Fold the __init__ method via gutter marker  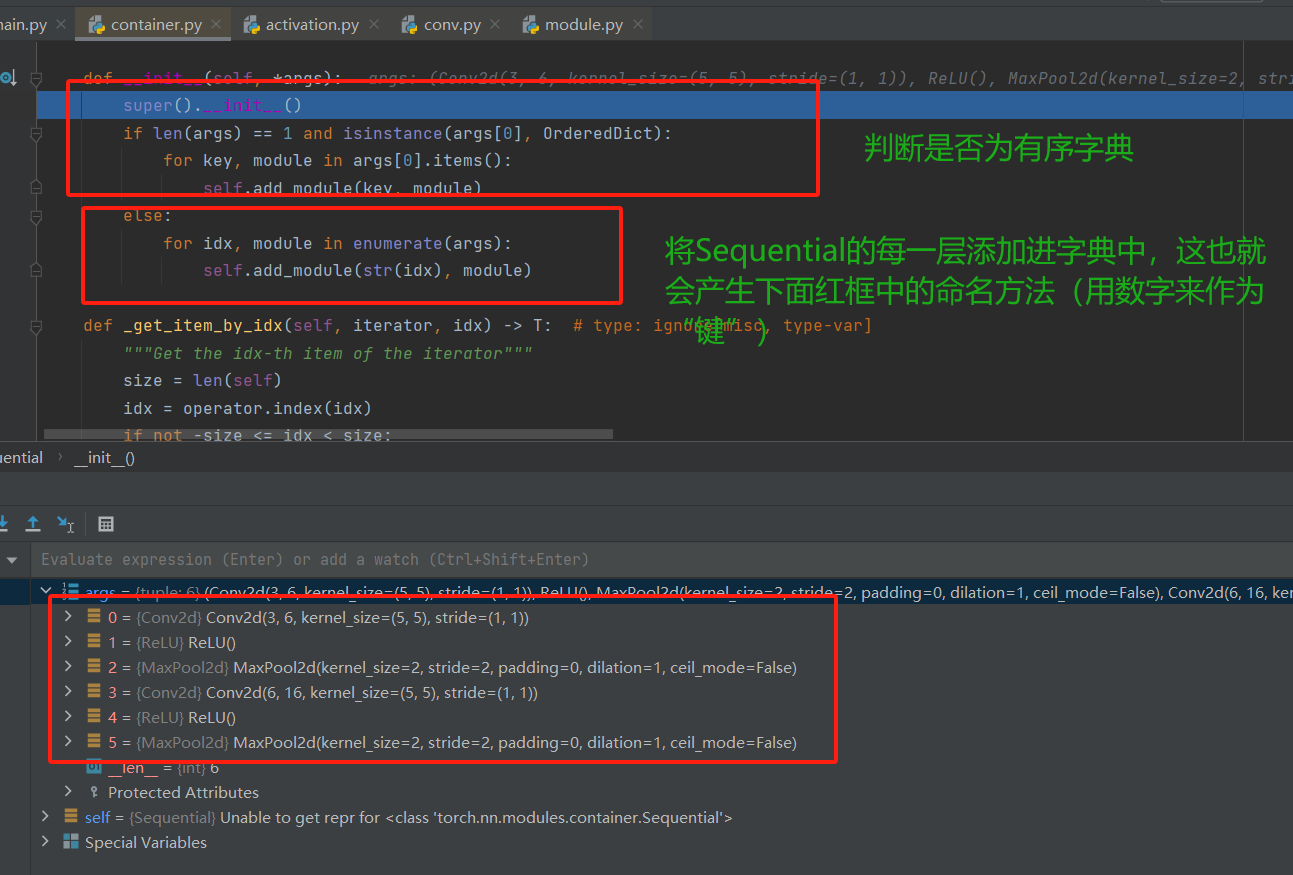37,78
